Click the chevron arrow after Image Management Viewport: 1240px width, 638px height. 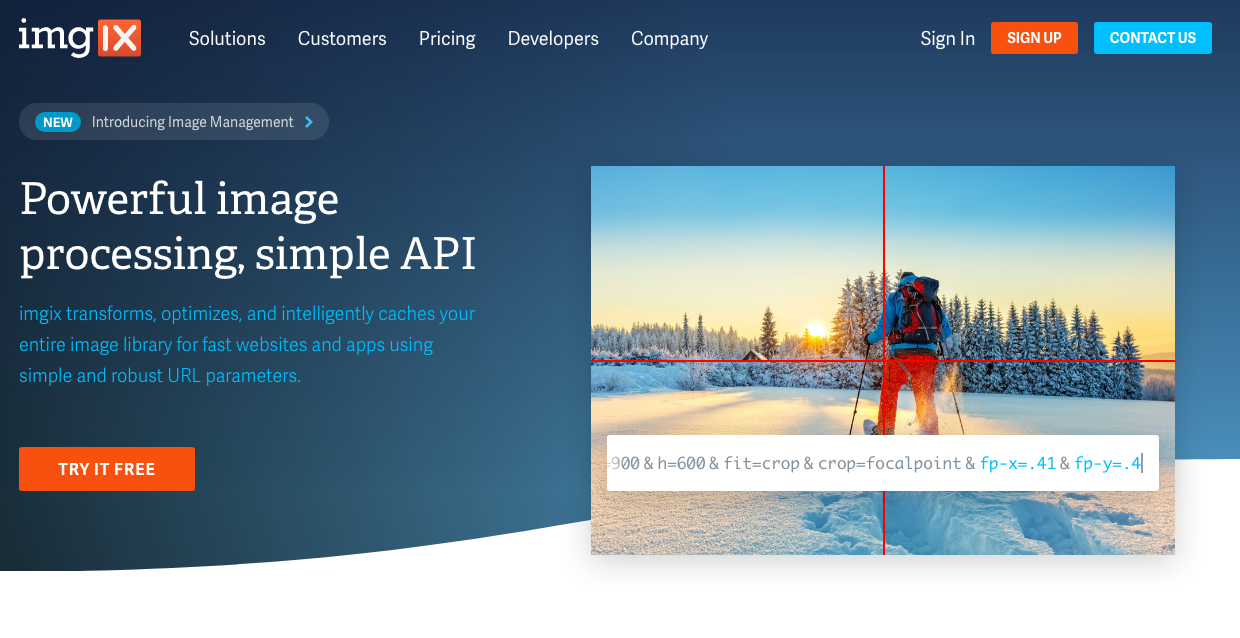(x=309, y=122)
